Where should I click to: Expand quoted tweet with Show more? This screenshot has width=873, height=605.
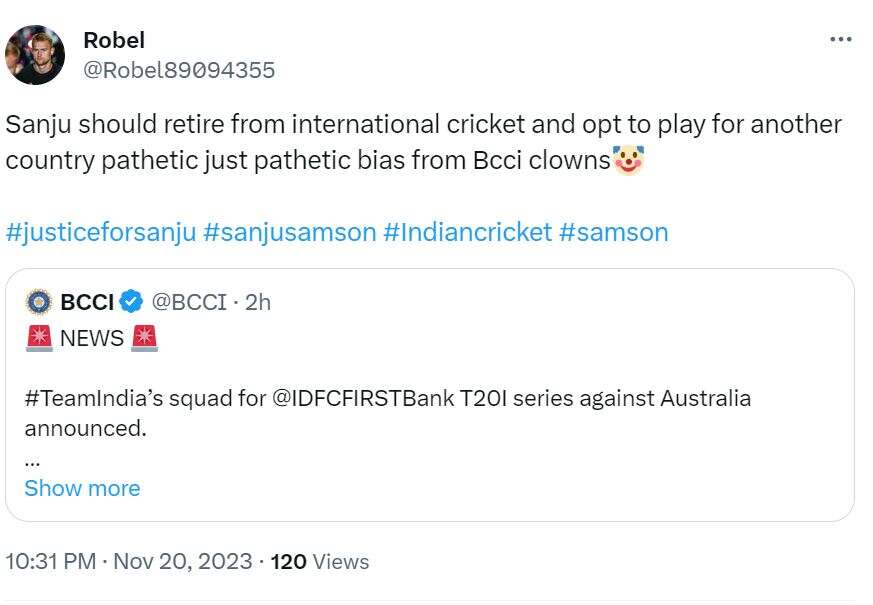point(82,488)
